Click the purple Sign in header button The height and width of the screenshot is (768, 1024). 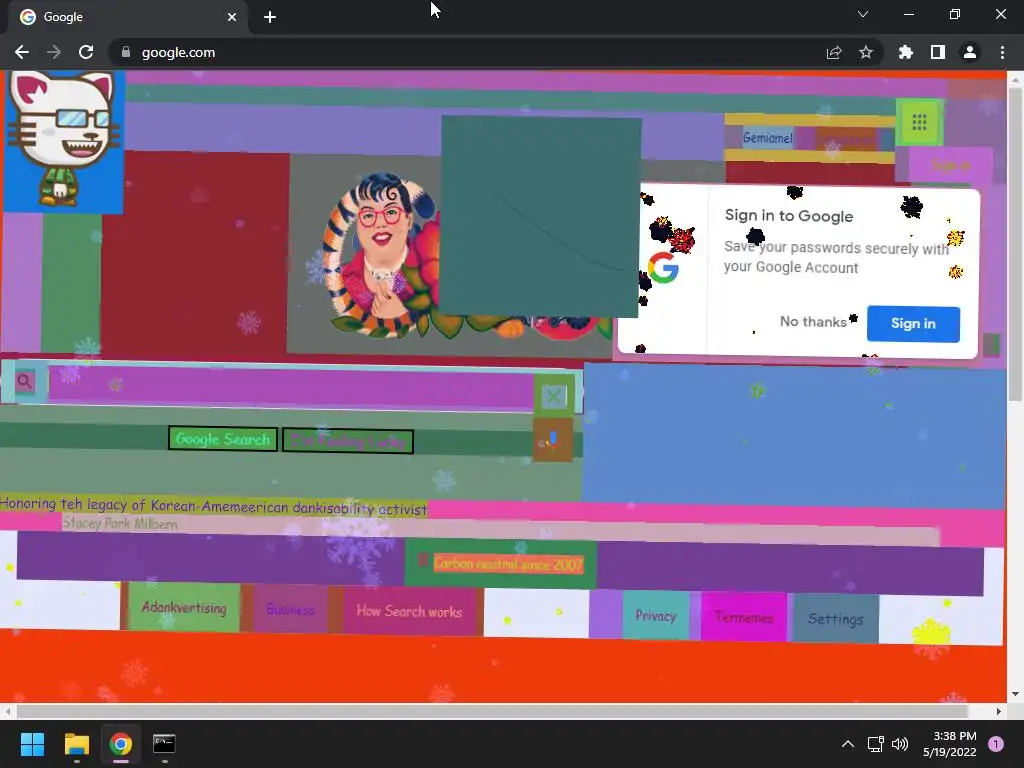point(951,165)
